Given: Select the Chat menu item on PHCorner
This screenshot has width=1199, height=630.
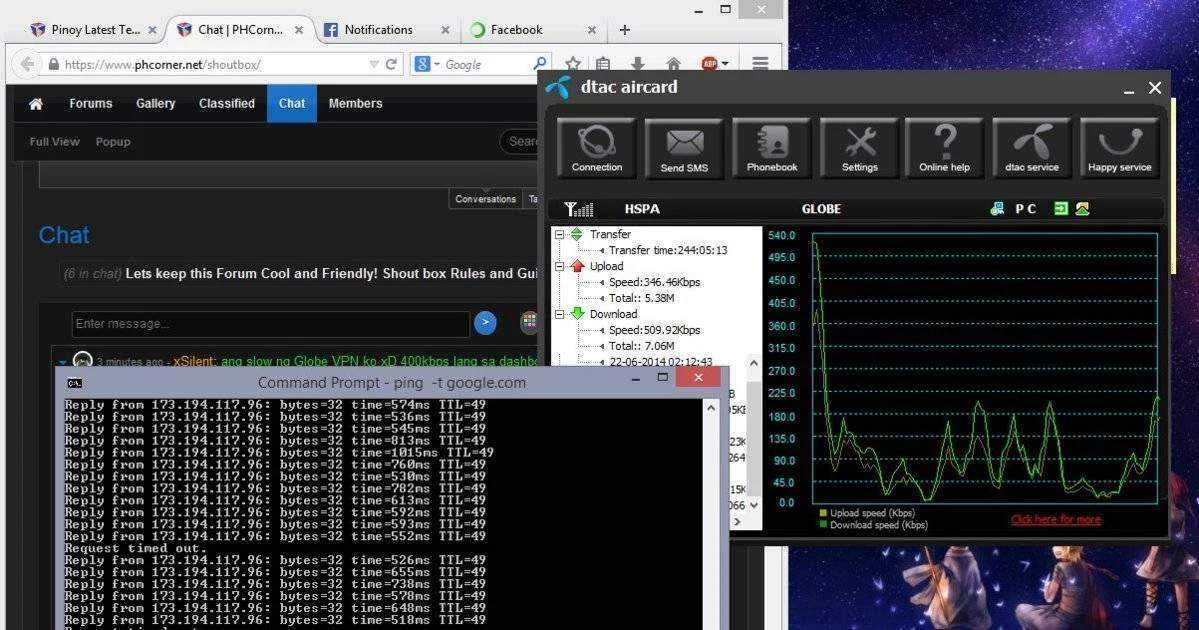Looking at the screenshot, I should click(291, 103).
